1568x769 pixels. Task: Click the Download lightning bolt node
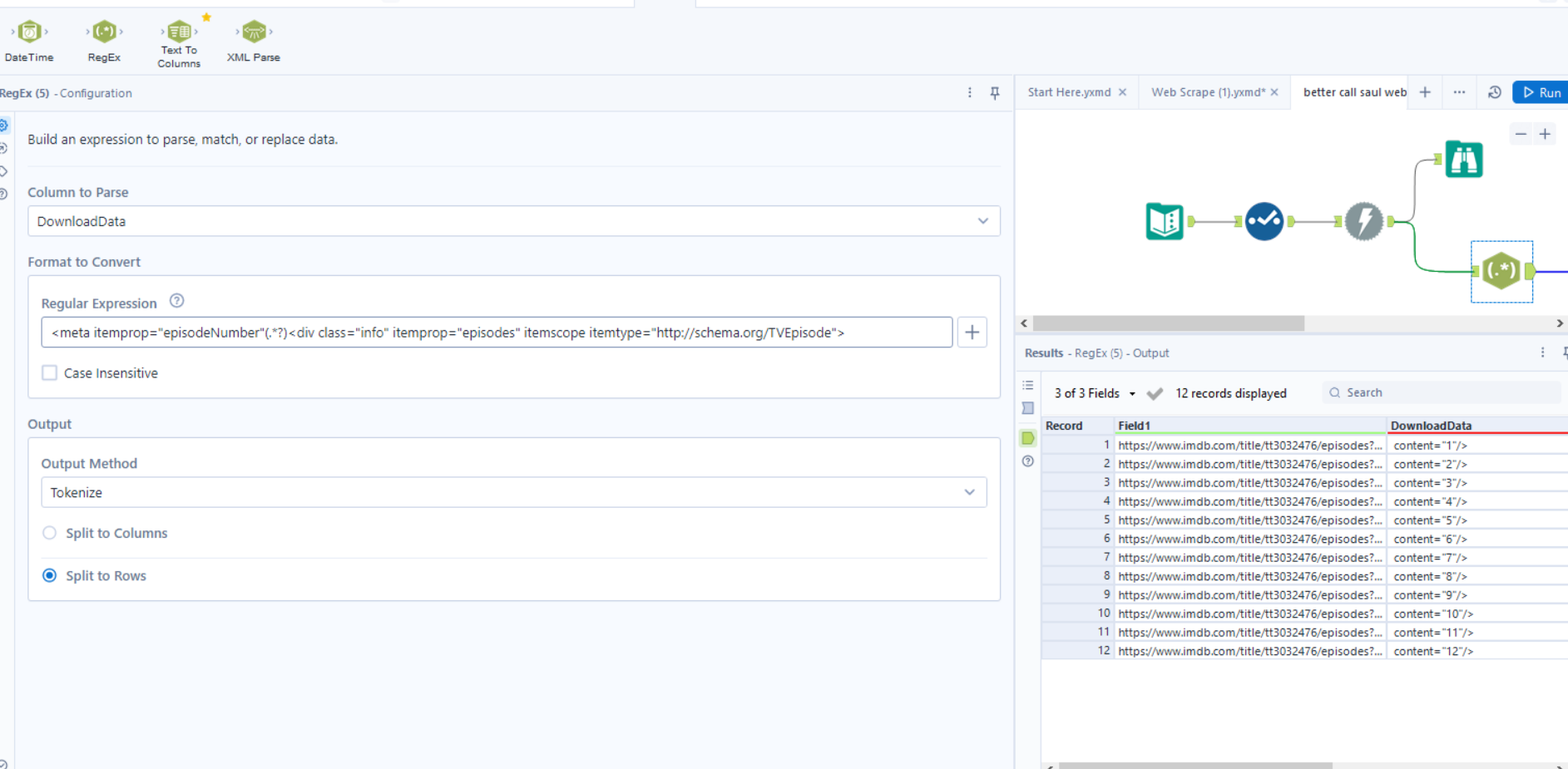point(1363,221)
